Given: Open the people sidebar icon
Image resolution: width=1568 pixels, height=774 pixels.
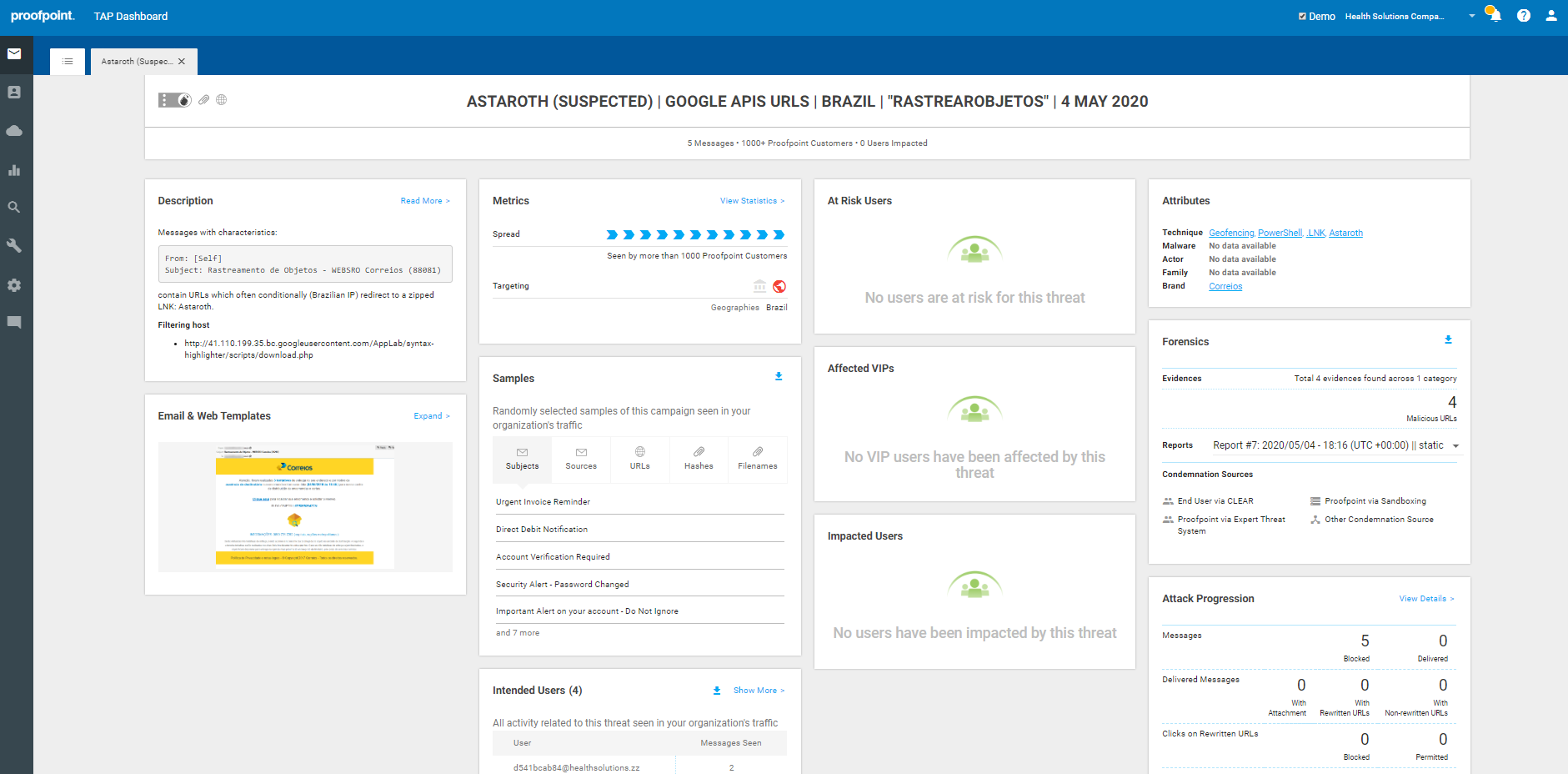Looking at the screenshot, I should 14,93.
